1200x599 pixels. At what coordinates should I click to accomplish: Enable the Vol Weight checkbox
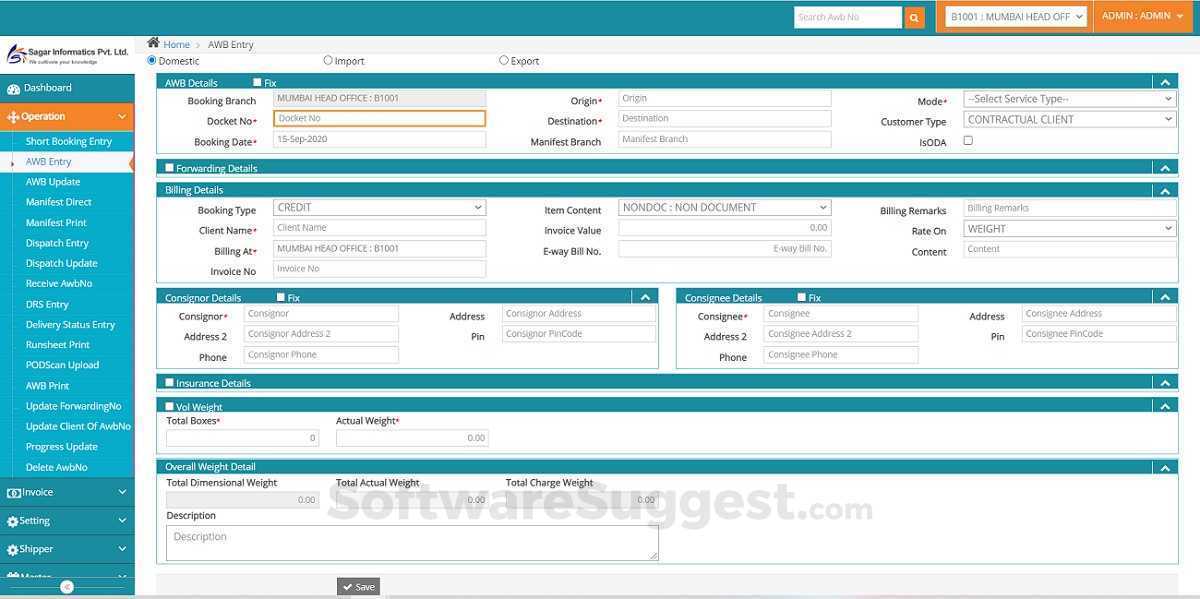pyautogui.click(x=169, y=406)
